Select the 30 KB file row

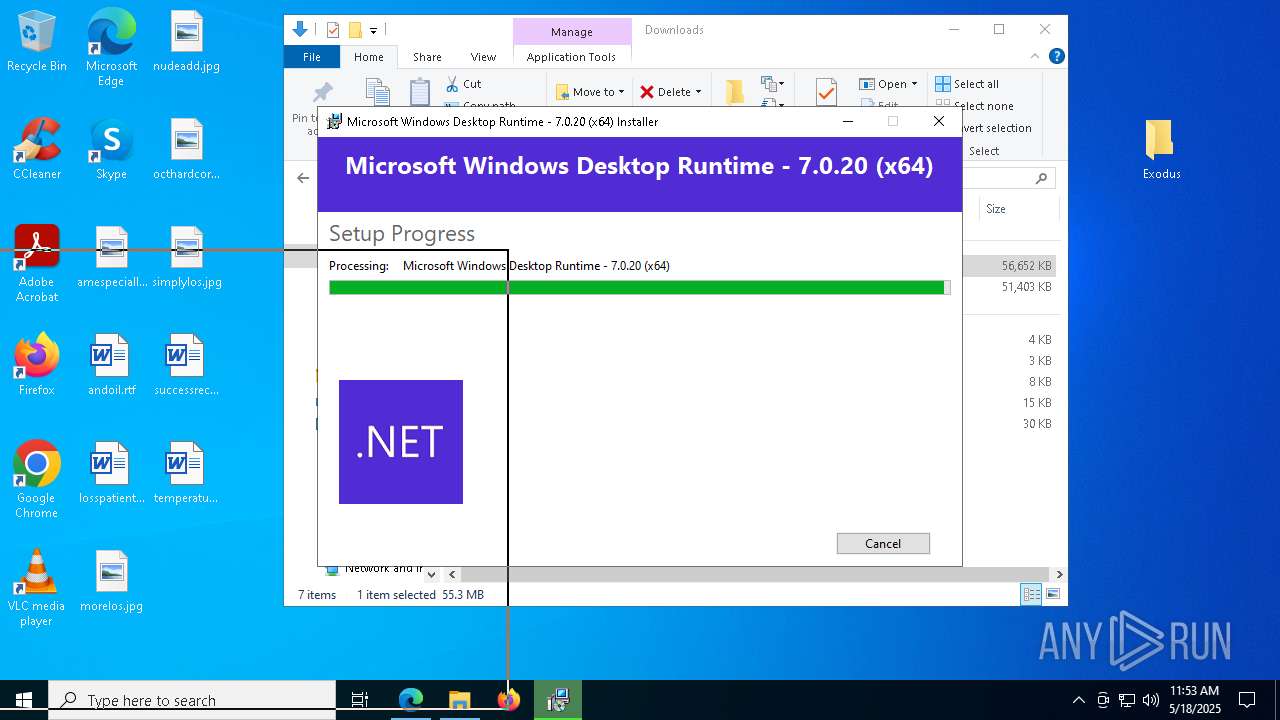1010,424
